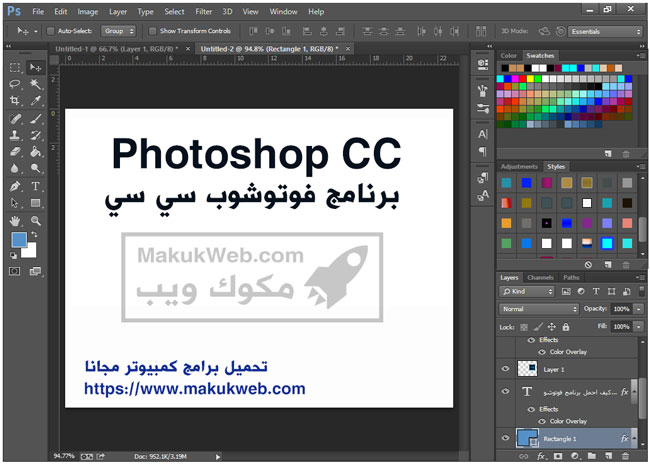Screen dimensions: 650x464
Task: Select the Dodge tool
Action: [x=36, y=168]
